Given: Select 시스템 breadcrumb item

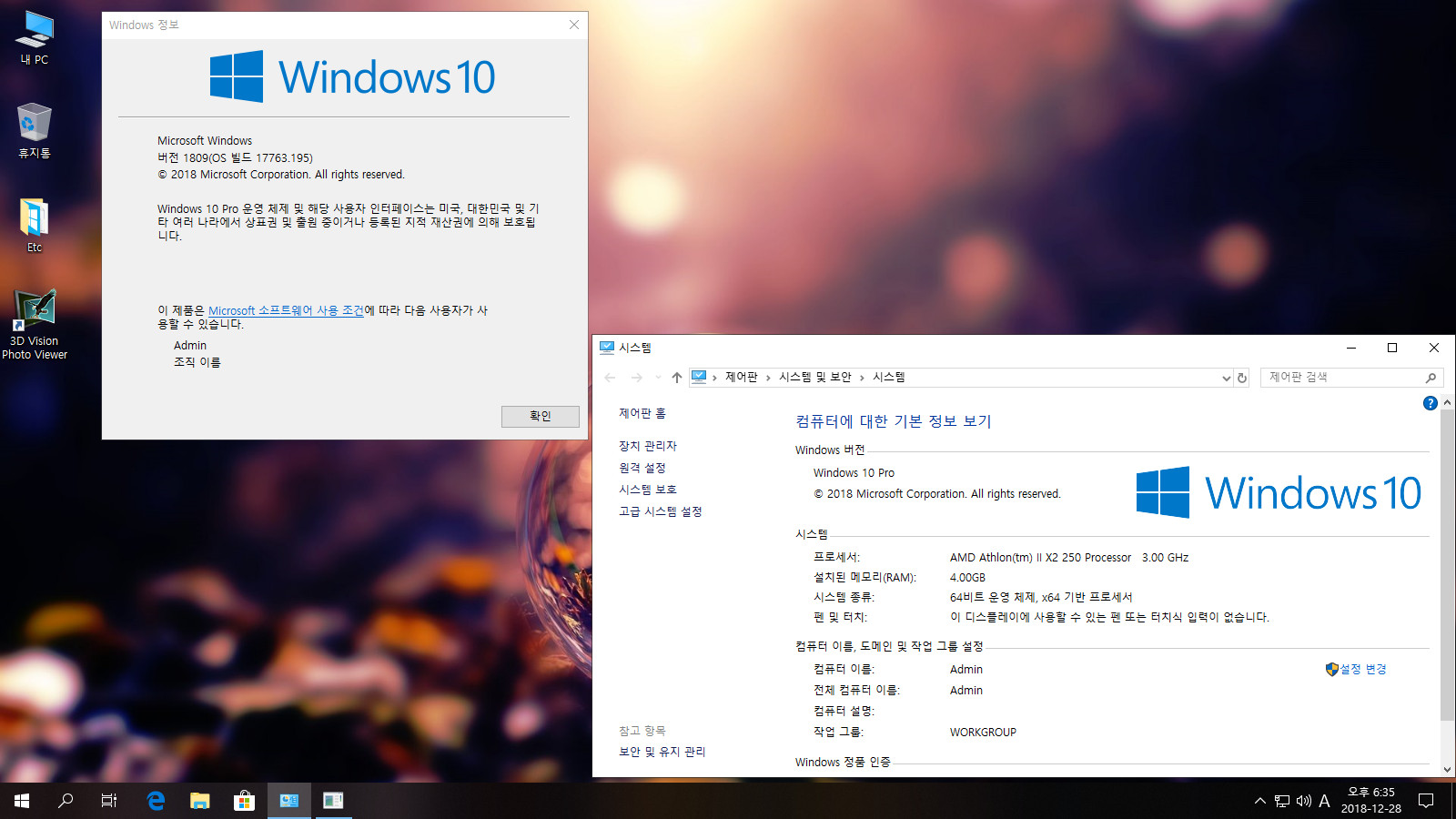Looking at the screenshot, I should point(889,377).
